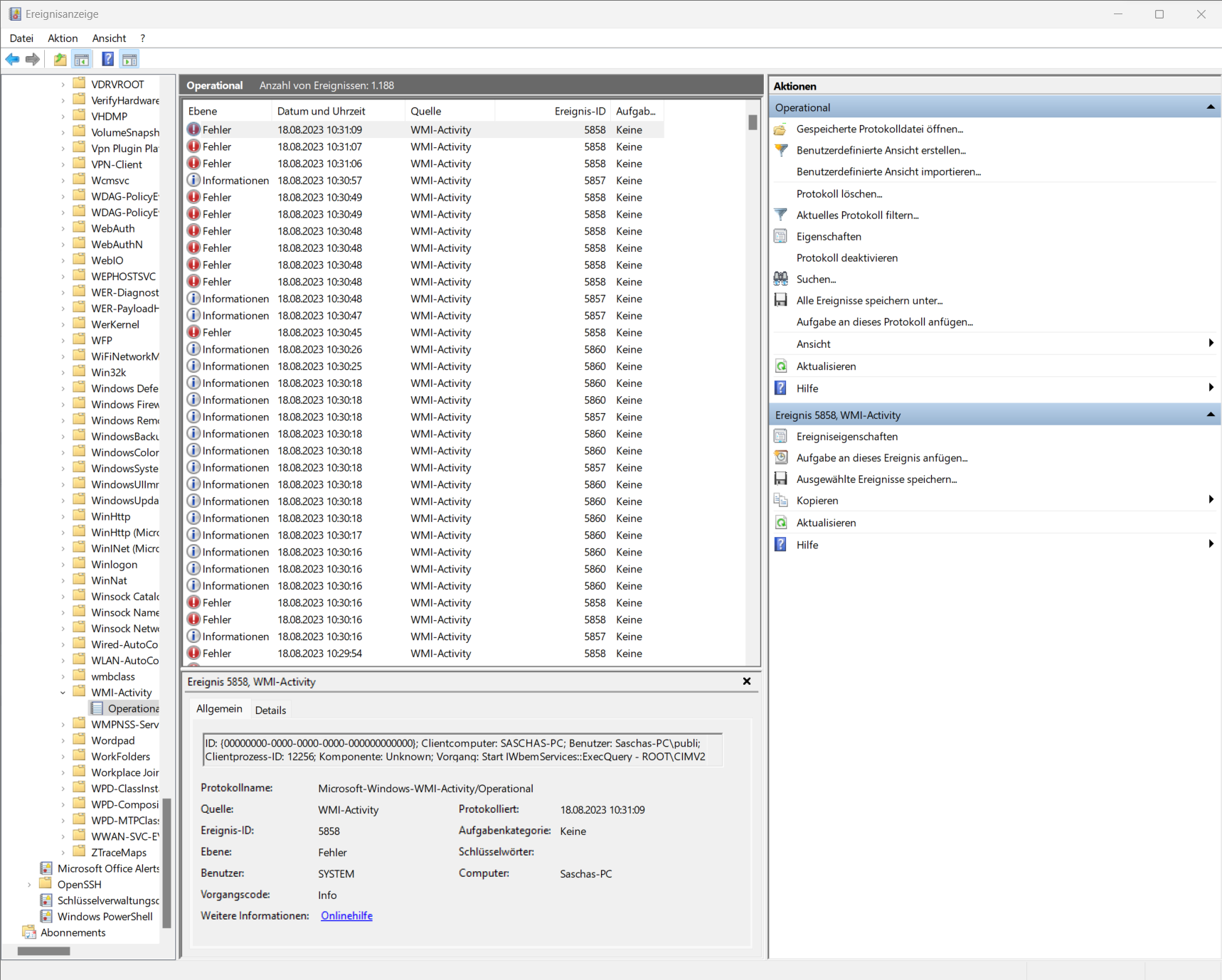This screenshot has width=1222, height=980.
Task: Click the Abonnements icon in the tree
Action: 30,932
